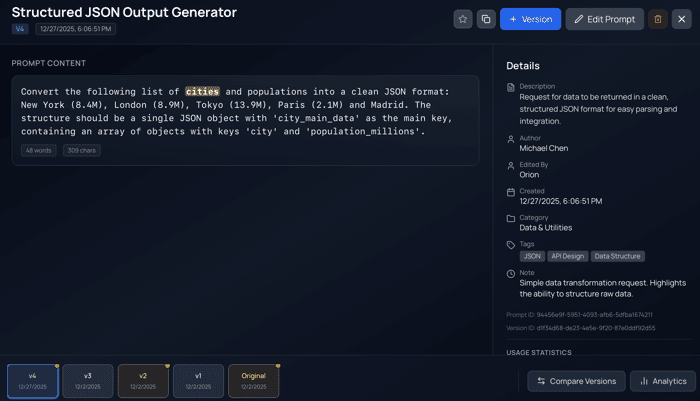
Task: Close the prompt detail panel
Action: click(681, 19)
